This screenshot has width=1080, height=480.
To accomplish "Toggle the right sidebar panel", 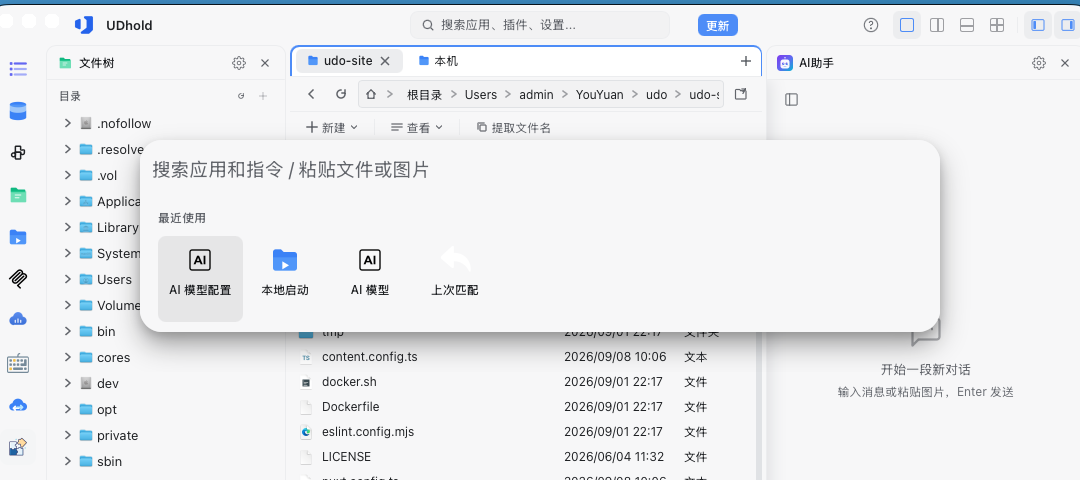I will pos(1067,25).
